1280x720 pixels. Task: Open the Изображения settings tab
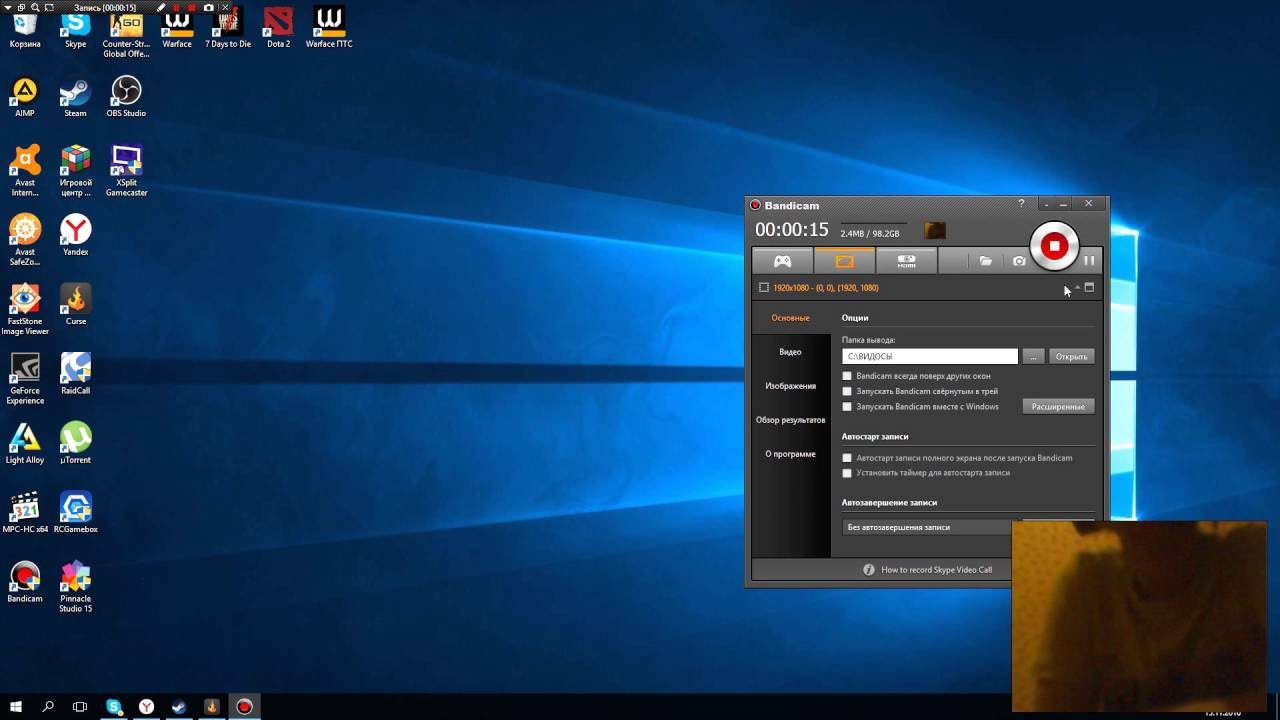790,386
